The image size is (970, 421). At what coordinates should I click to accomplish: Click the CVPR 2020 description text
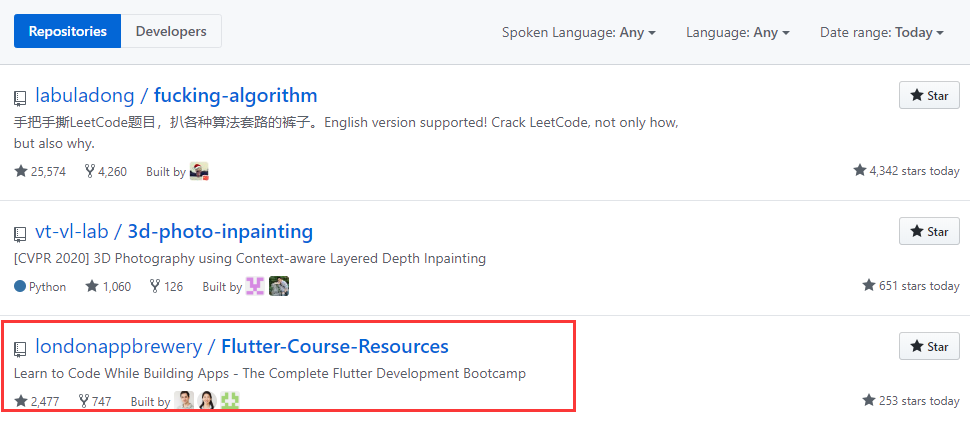coord(250,258)
